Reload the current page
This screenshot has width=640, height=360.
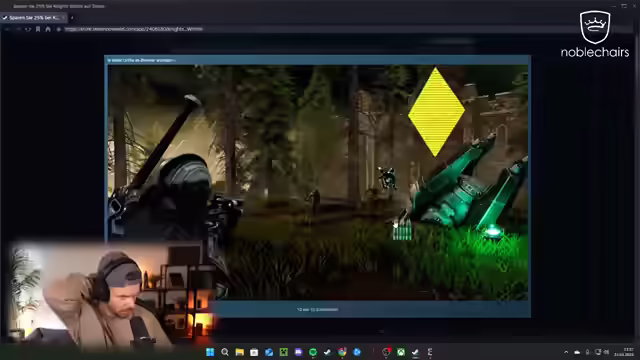tap(28, 29)
